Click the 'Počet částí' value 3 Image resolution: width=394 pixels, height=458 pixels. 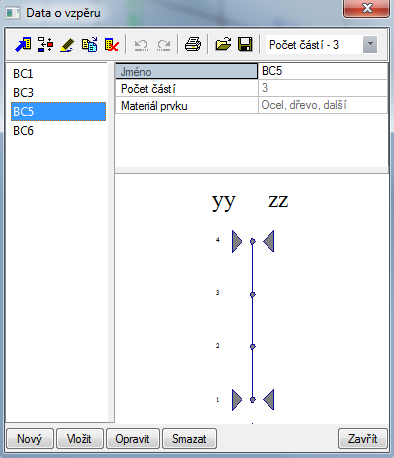point(323,88)
